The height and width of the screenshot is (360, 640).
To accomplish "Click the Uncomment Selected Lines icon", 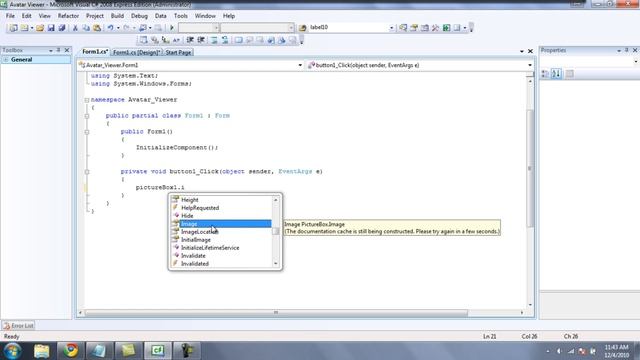I will (225, 40).
